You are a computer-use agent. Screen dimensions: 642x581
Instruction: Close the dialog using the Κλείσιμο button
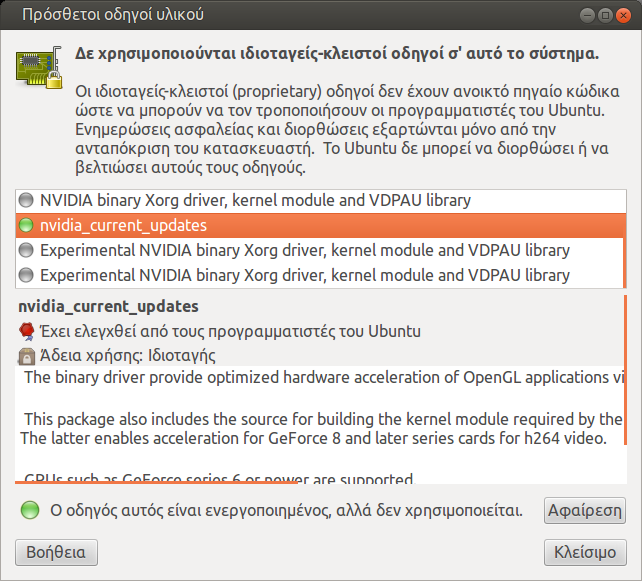(x=585, y=551)
